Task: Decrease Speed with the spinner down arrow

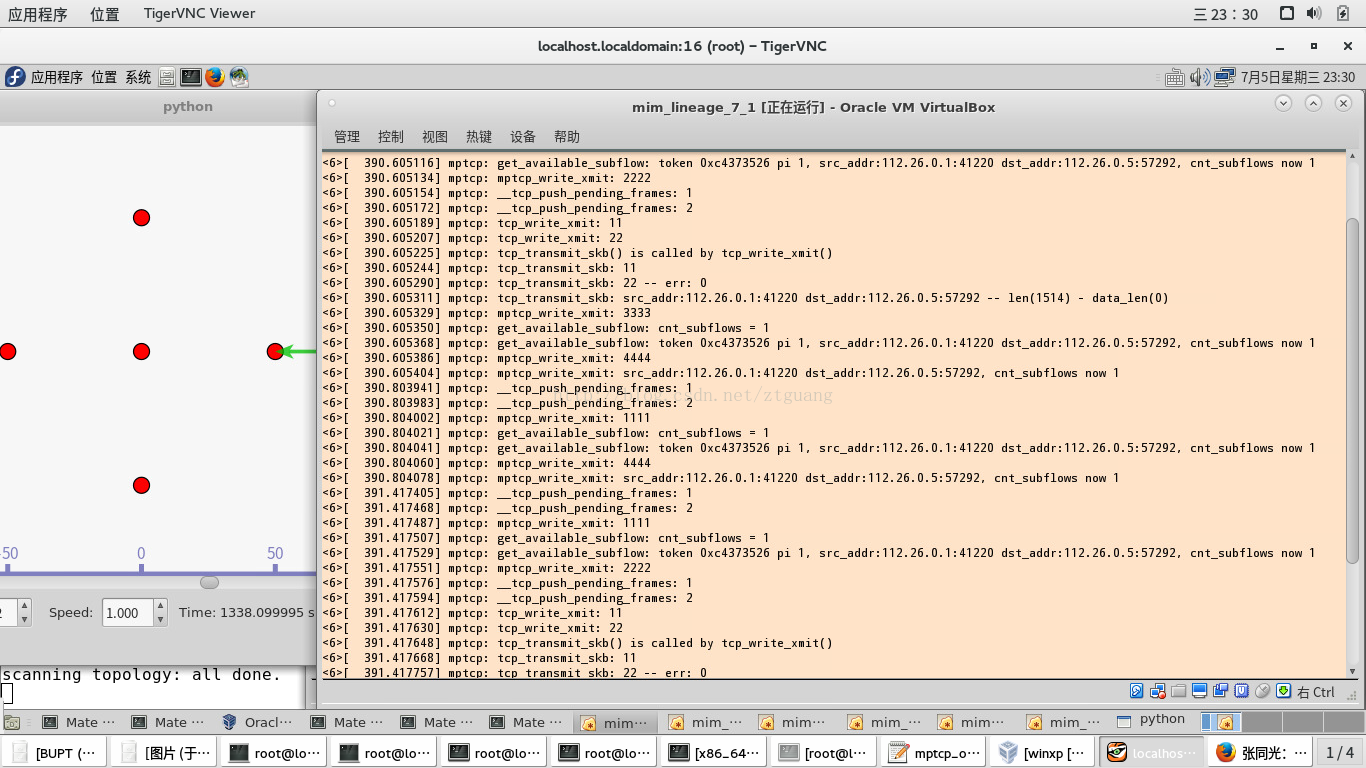Action: click(160, 620)
